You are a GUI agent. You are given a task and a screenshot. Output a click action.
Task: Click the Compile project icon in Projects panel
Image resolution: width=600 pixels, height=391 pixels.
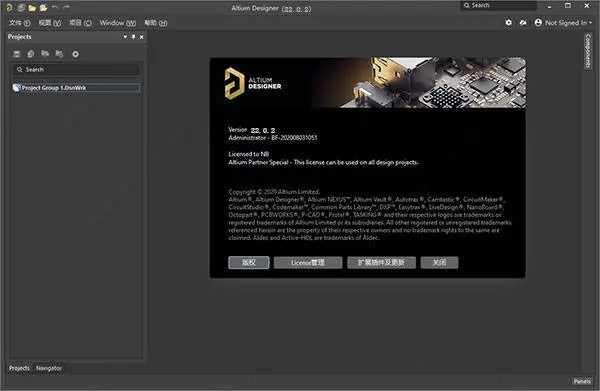click(31, 54)
